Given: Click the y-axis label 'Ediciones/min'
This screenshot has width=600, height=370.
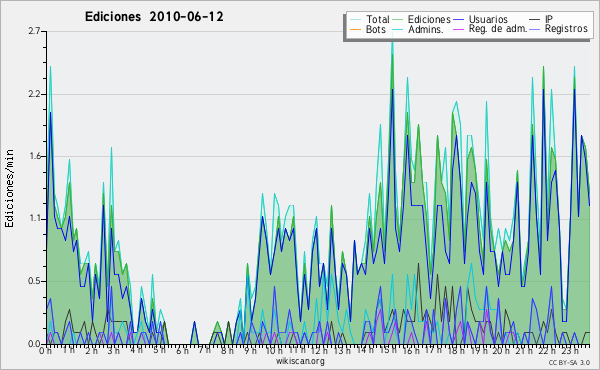Looking at the screenshot, I should 9,188.
